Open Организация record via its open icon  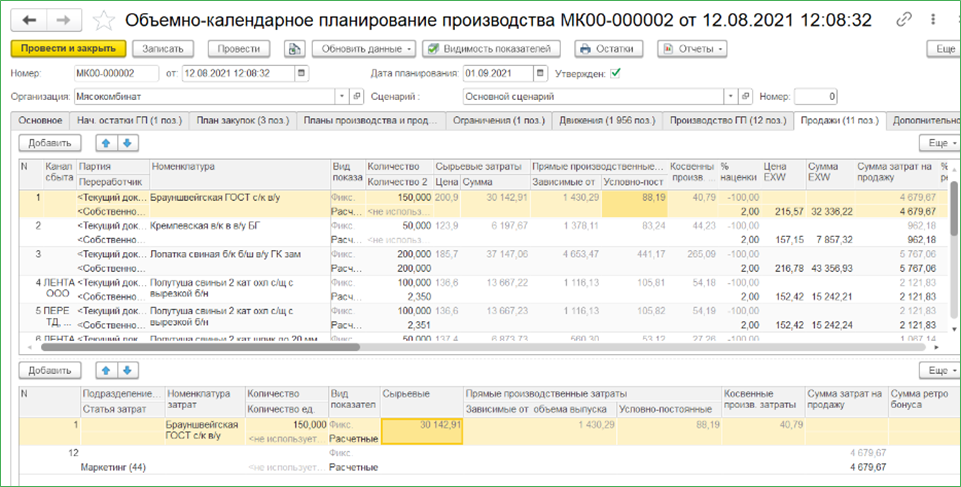coord(357,96)
